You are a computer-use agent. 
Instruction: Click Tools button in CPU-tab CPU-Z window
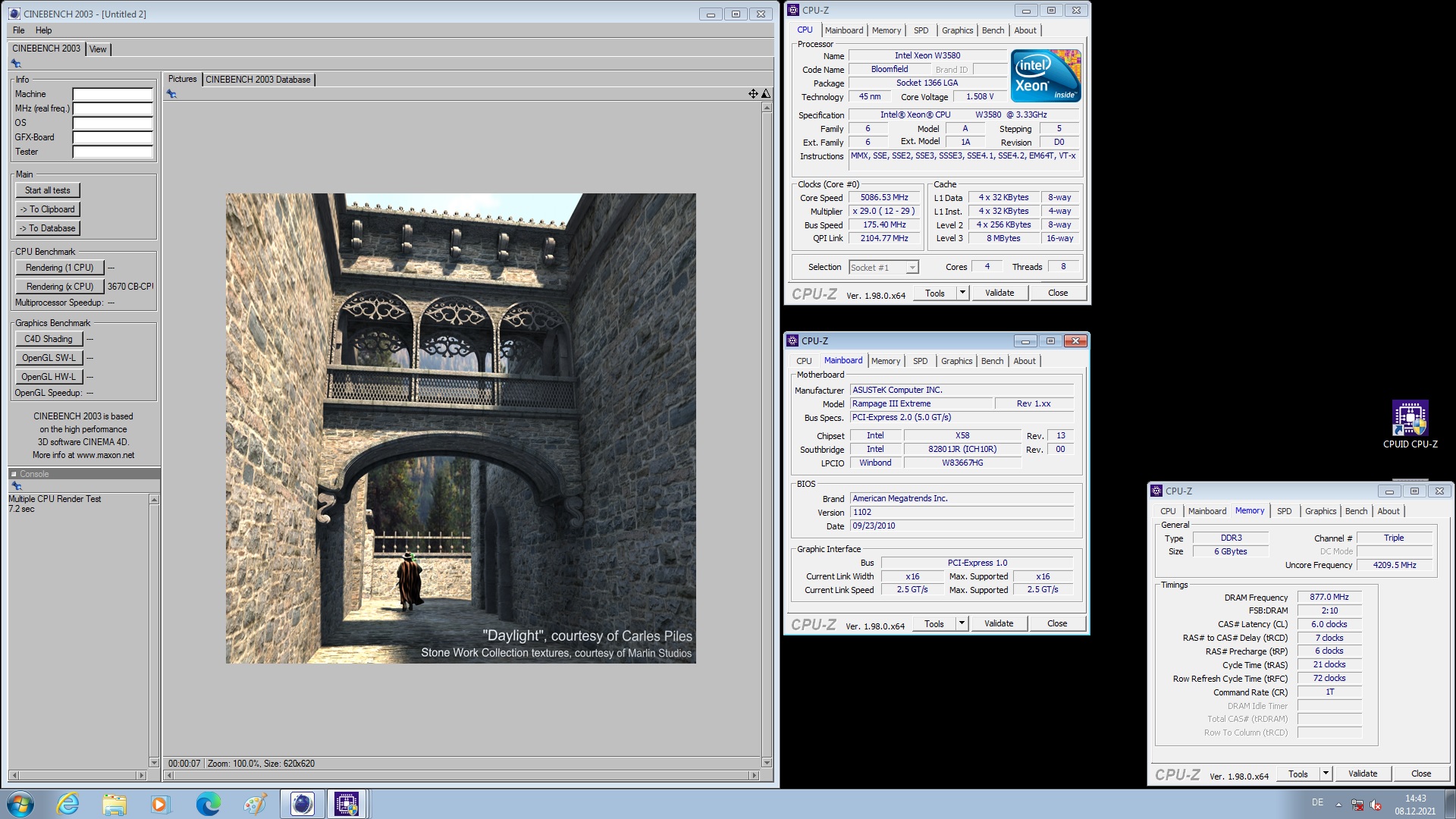[x=935, y=293]
